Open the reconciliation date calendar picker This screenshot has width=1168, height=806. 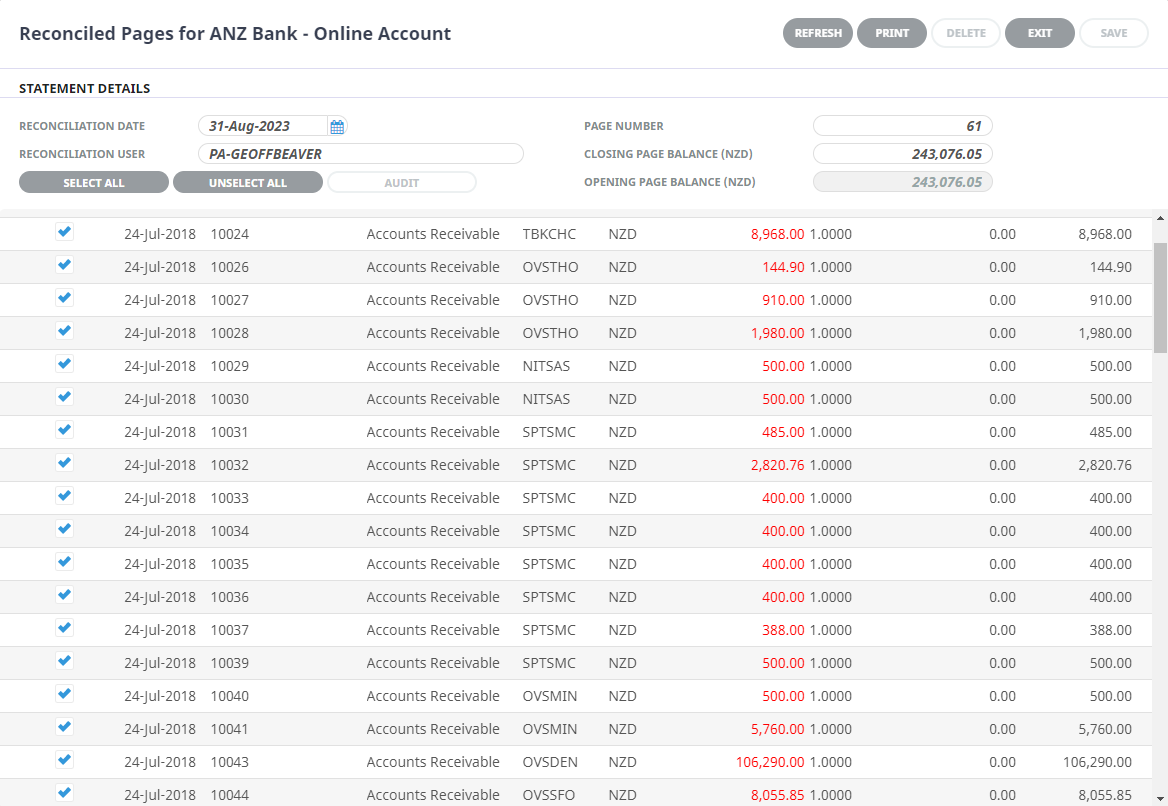click(337, 127)
